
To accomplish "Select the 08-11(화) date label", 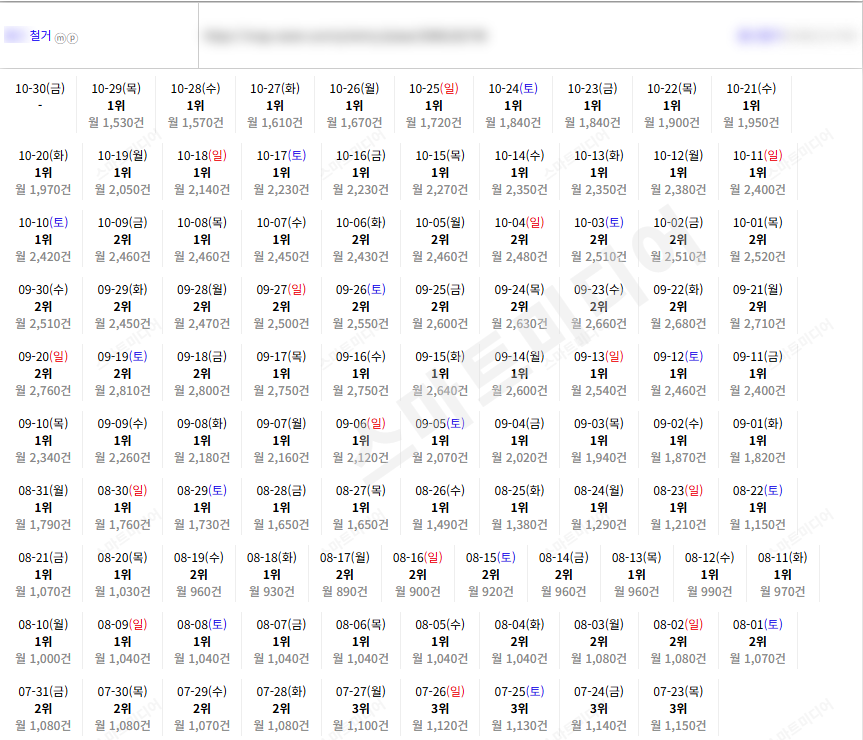I will coord(783,558).
